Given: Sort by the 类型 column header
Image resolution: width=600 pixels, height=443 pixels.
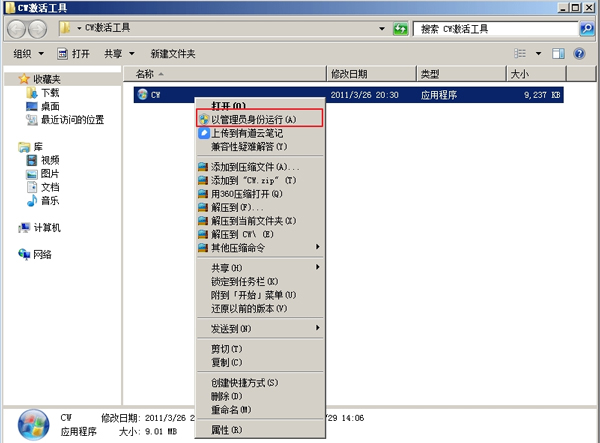Looking at the screenshot, I should (461, 74).
